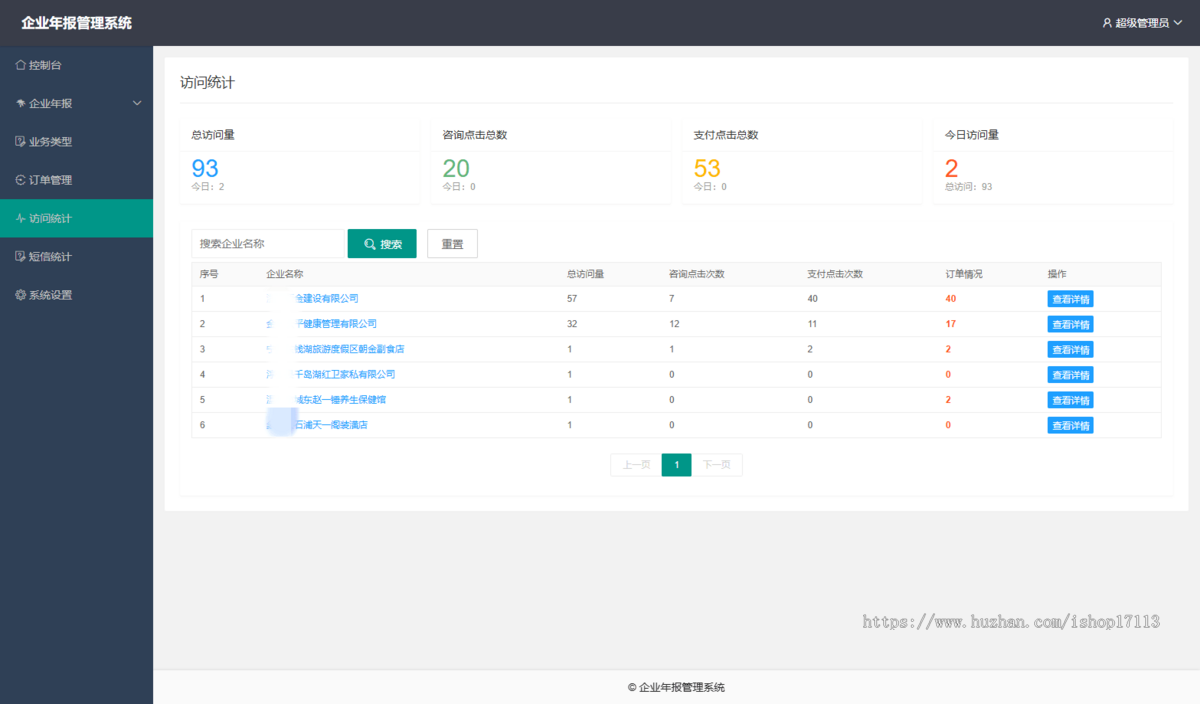Click the 支付点击总数 value 53

pos(707,168)
